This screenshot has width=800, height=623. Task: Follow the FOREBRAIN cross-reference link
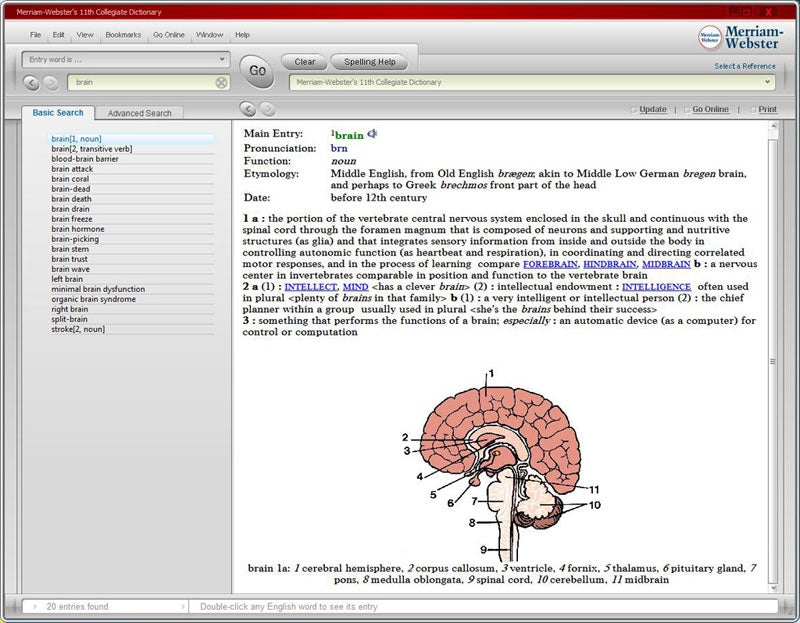[x=550, y=264]
